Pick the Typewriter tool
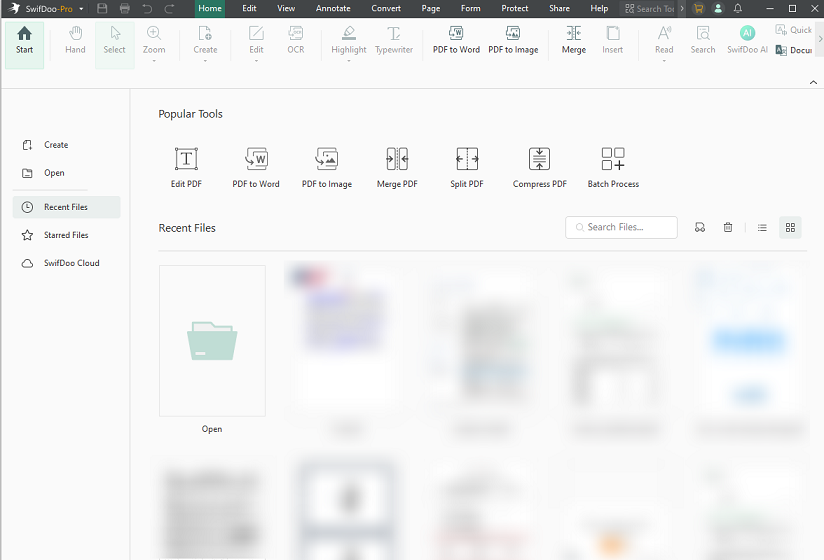 point(394,41)
